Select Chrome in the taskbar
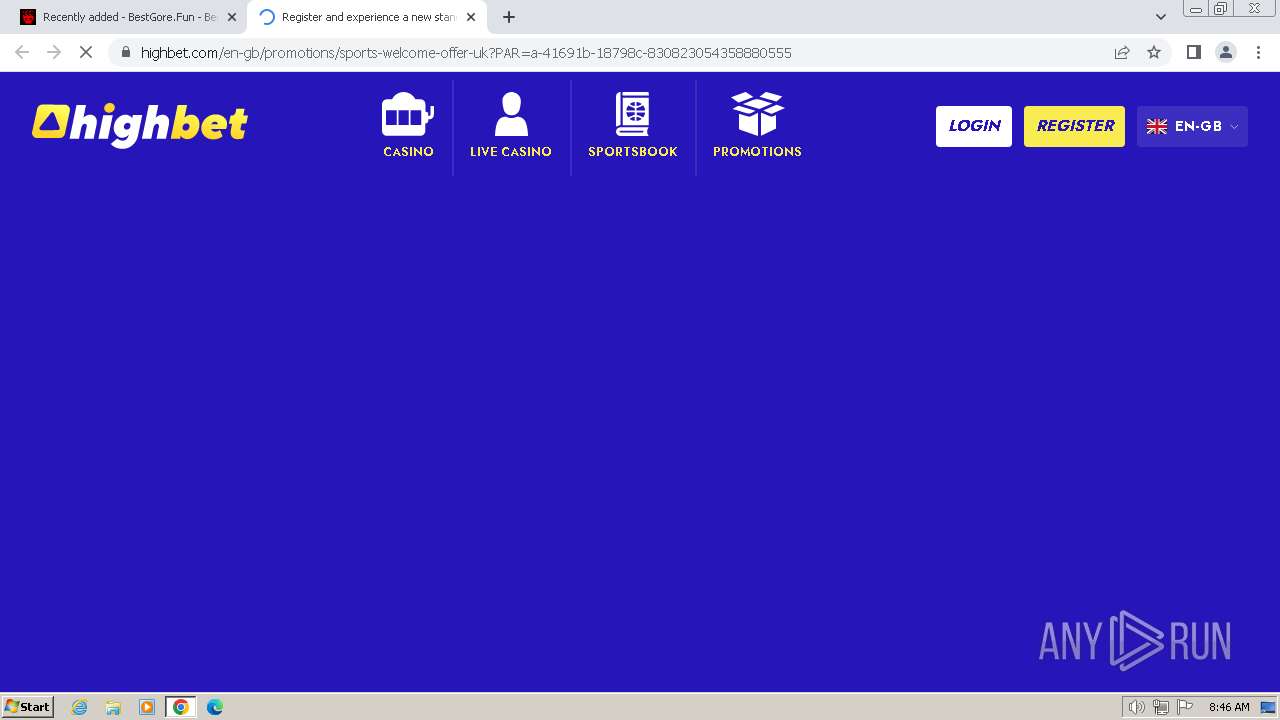This screenshot has width=1280, height=720. point(181,707)
